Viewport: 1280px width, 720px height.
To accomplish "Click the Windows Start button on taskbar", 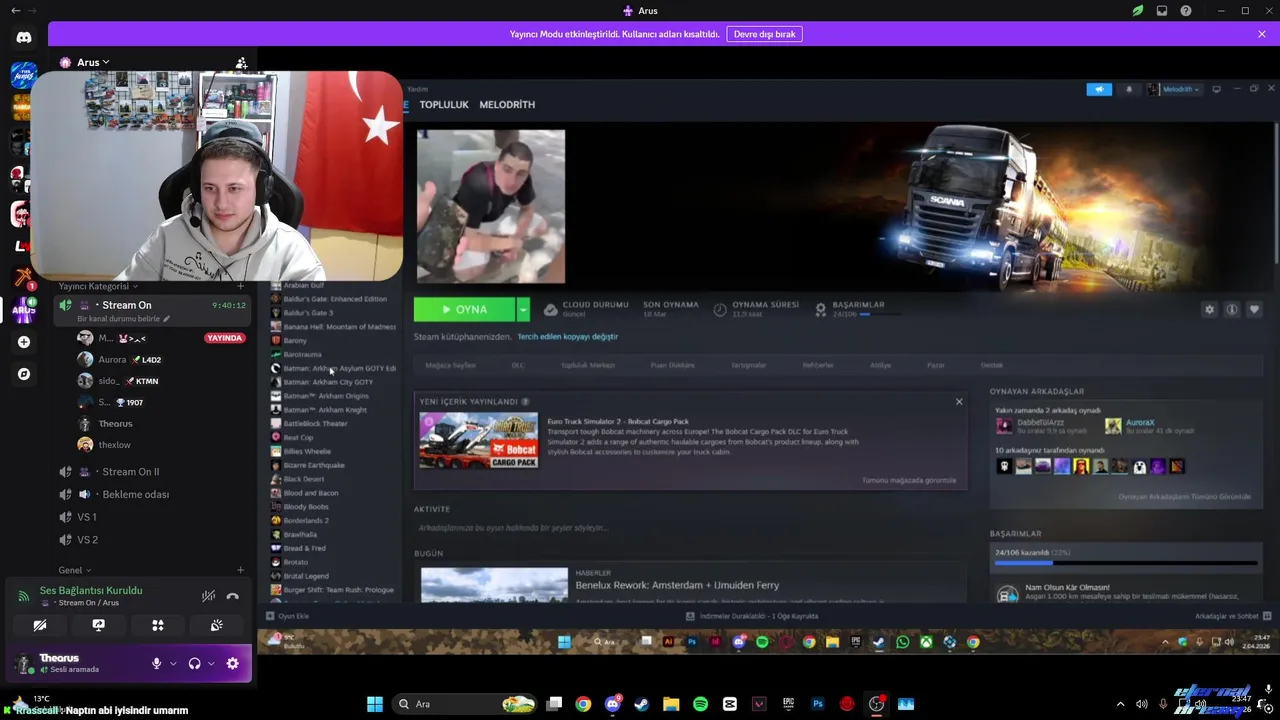I will tap(375, 704).
